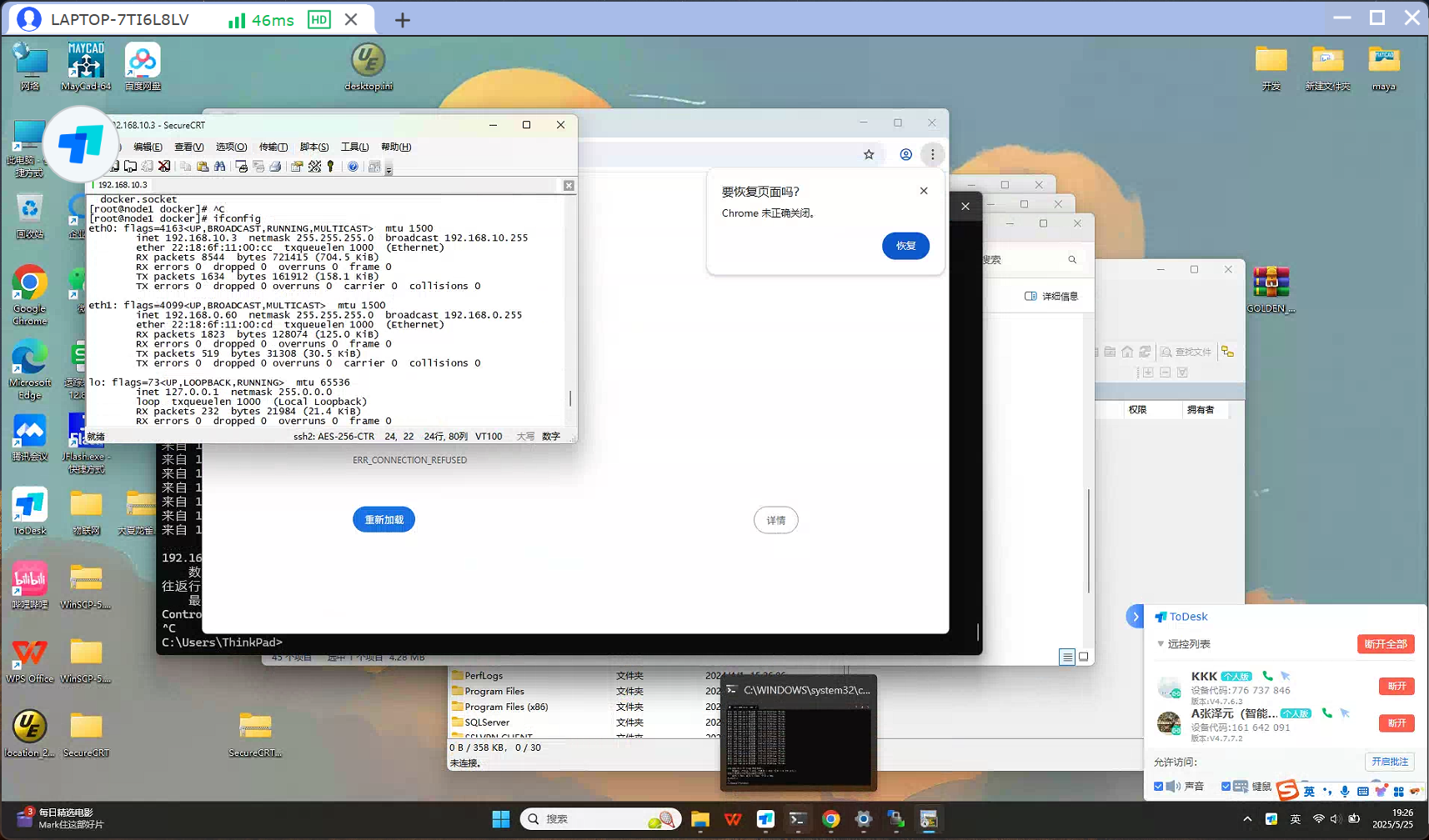Click the green phone icon beside KKK
Viewport: 1429px width, 840px height.
[x=1267, y=676]
